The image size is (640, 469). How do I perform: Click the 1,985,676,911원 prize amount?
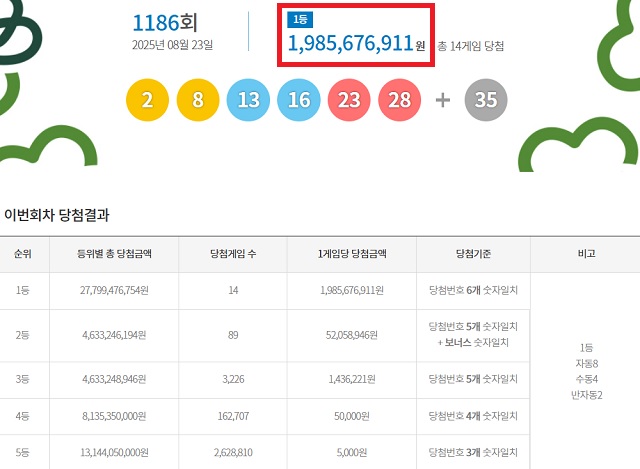click(x=349, y=43)
